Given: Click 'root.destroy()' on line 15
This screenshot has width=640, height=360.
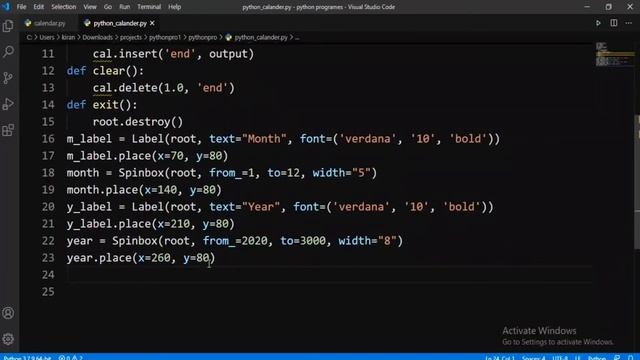Looking at the screenshot, I should (138, 122).
